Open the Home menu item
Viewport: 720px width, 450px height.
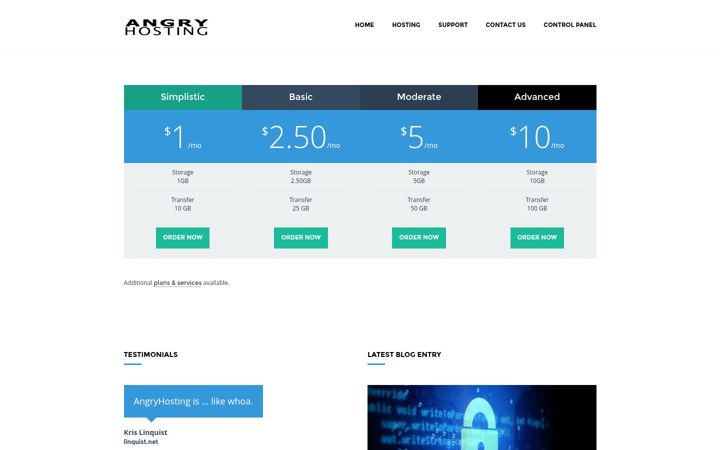(x=364, y=25)
